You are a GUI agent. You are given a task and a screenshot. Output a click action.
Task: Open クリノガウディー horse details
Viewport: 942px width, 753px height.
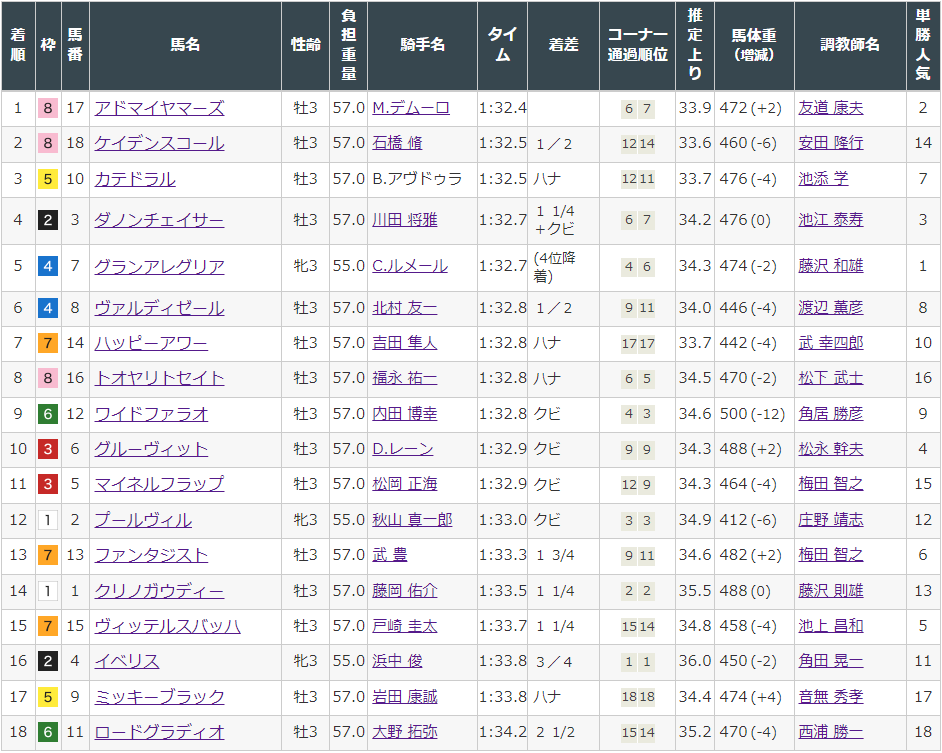pos(159,591)
